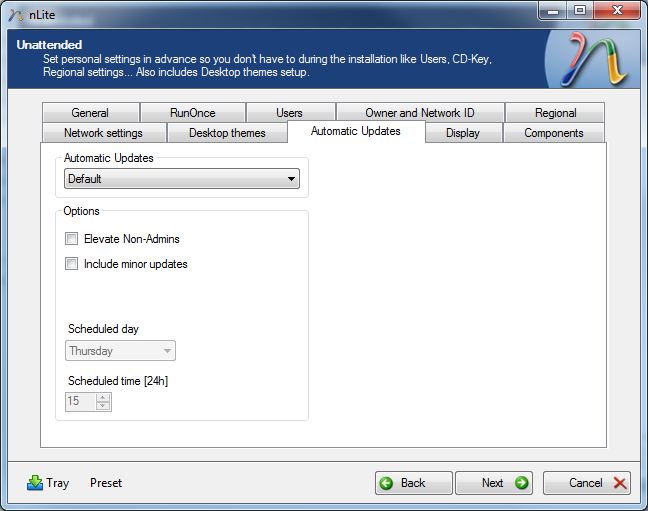Click the 'Scheduled time [24h]' label
Screen dimensions: 648x511
click(x=118, y=381)
